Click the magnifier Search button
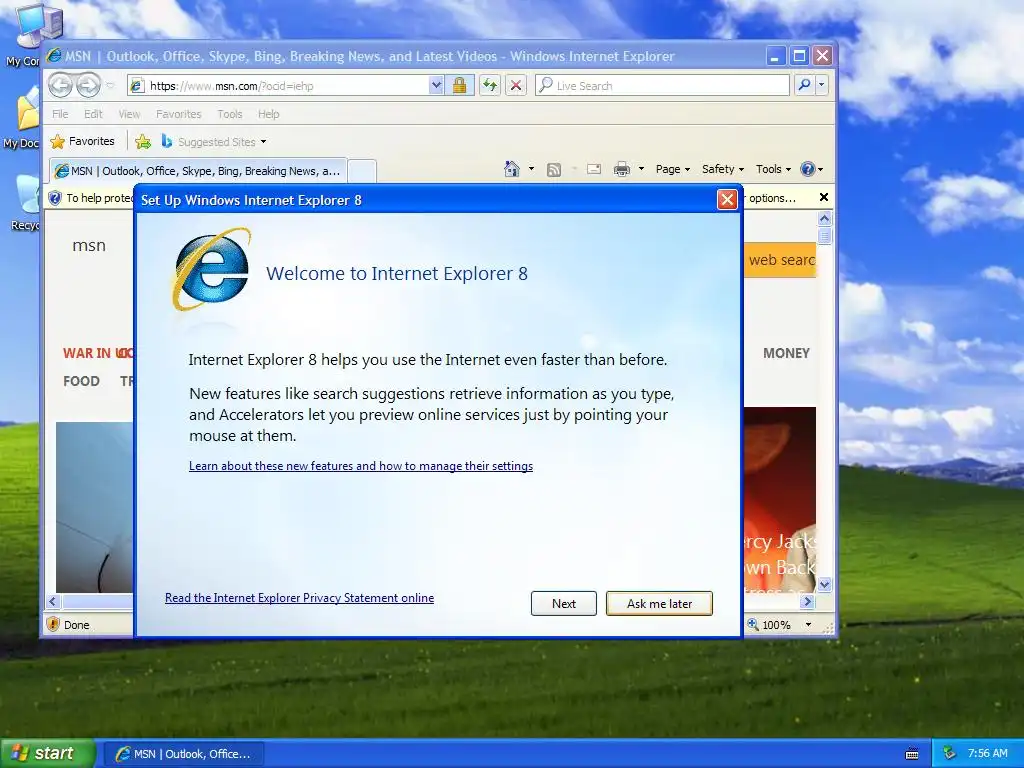The height and width of the screenshot is (768, 1024). point(805,85)
